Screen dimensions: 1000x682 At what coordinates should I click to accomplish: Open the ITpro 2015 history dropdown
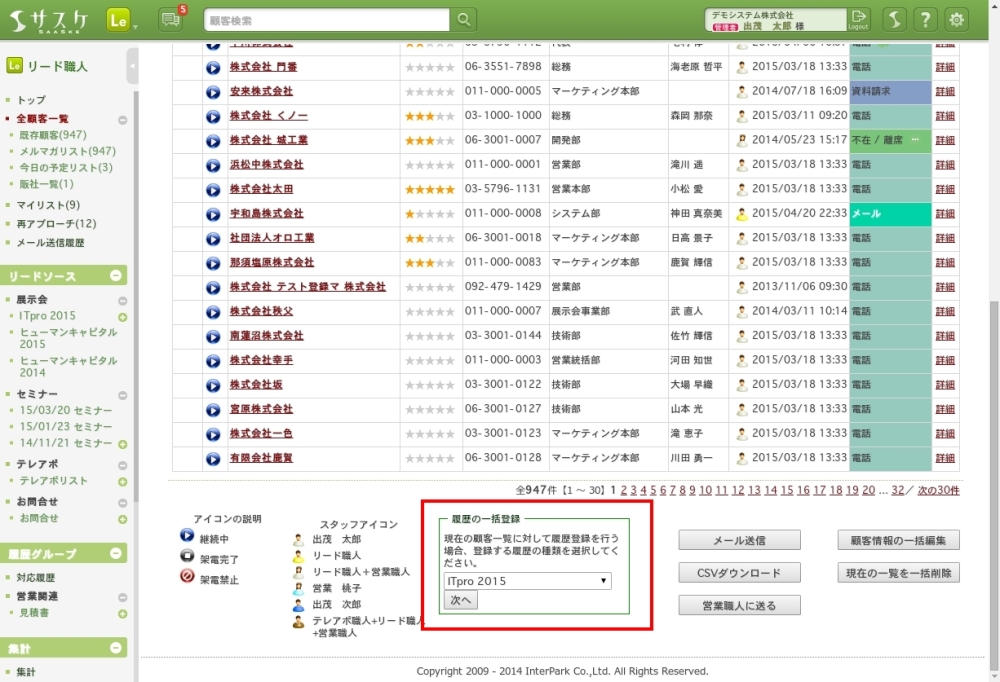tap(528, 580)
